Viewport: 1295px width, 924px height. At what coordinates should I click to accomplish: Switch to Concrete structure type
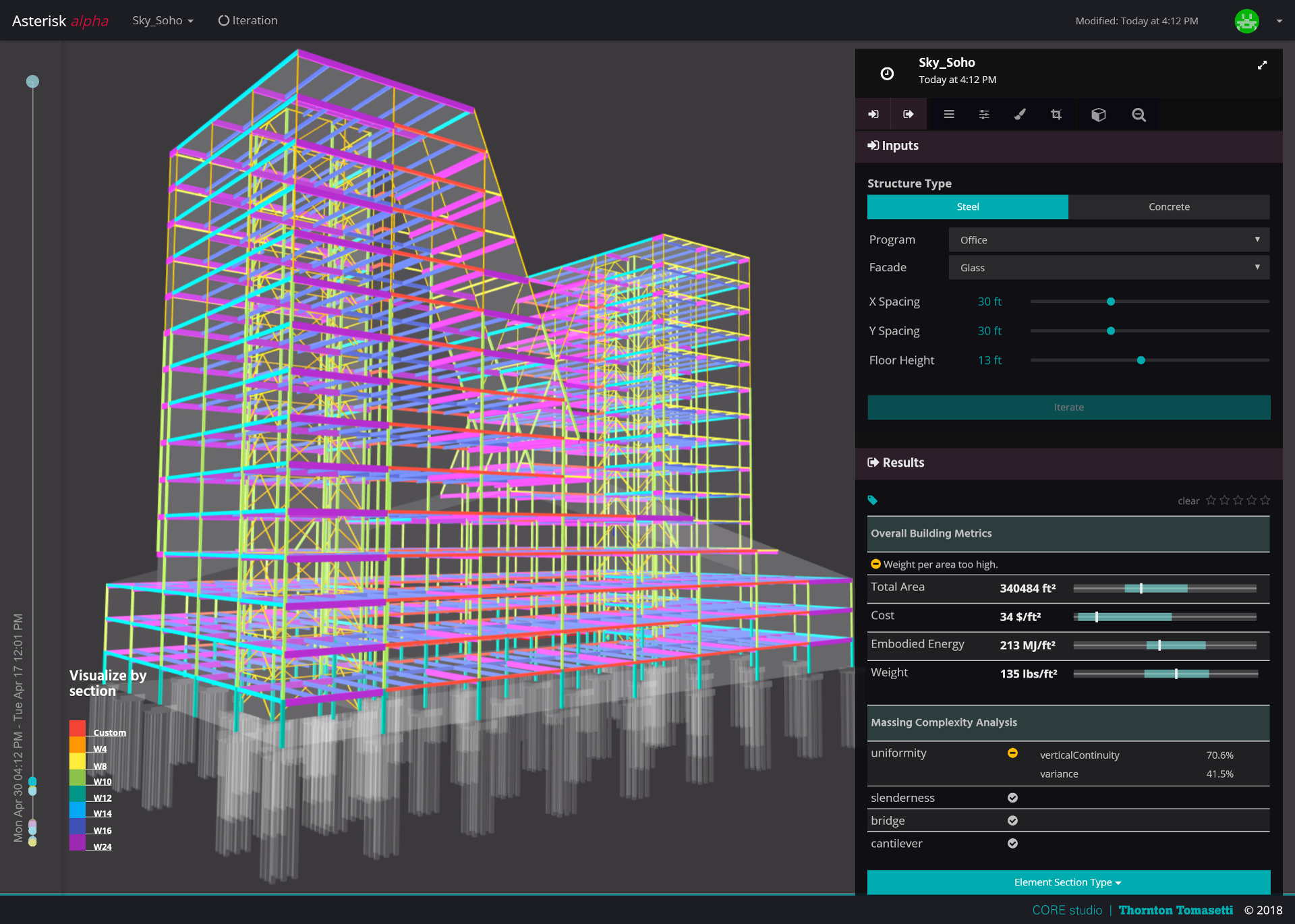coord(1168,207)
